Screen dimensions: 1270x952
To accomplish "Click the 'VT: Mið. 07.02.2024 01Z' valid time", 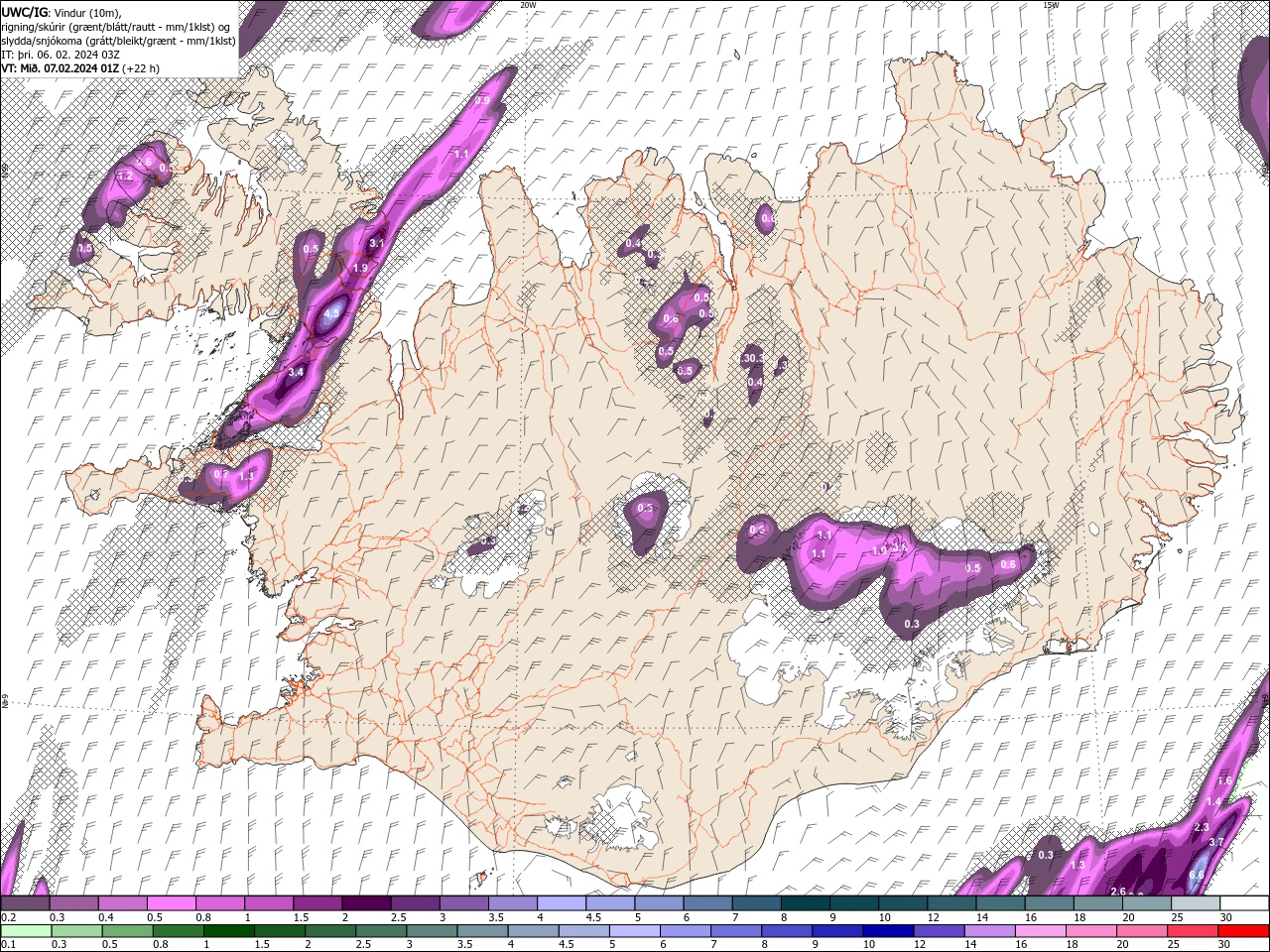I will pyautogui.click(x=61, y=68).
